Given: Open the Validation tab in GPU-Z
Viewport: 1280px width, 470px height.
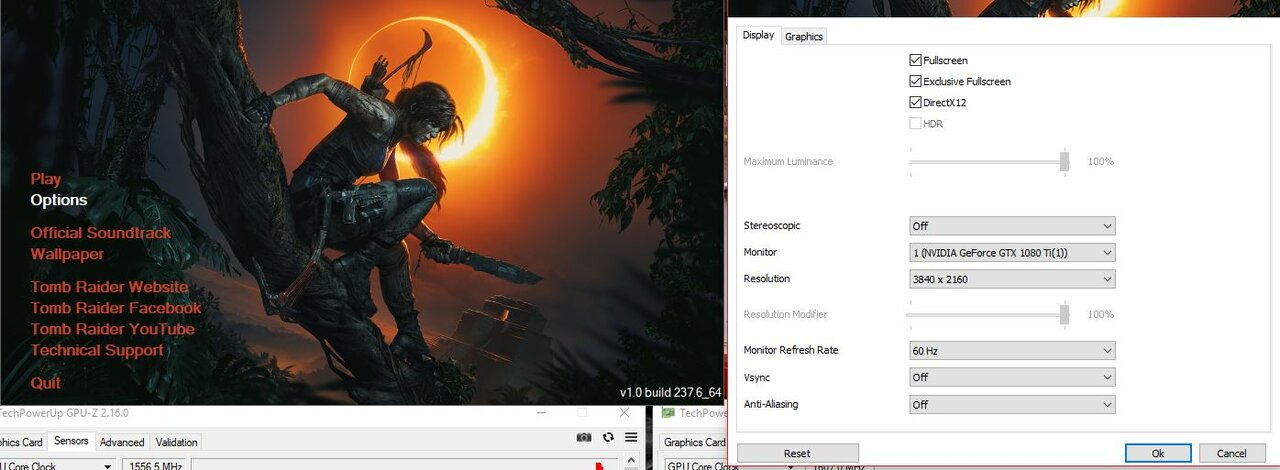Looking at the screenshot, I should (177, 442).
